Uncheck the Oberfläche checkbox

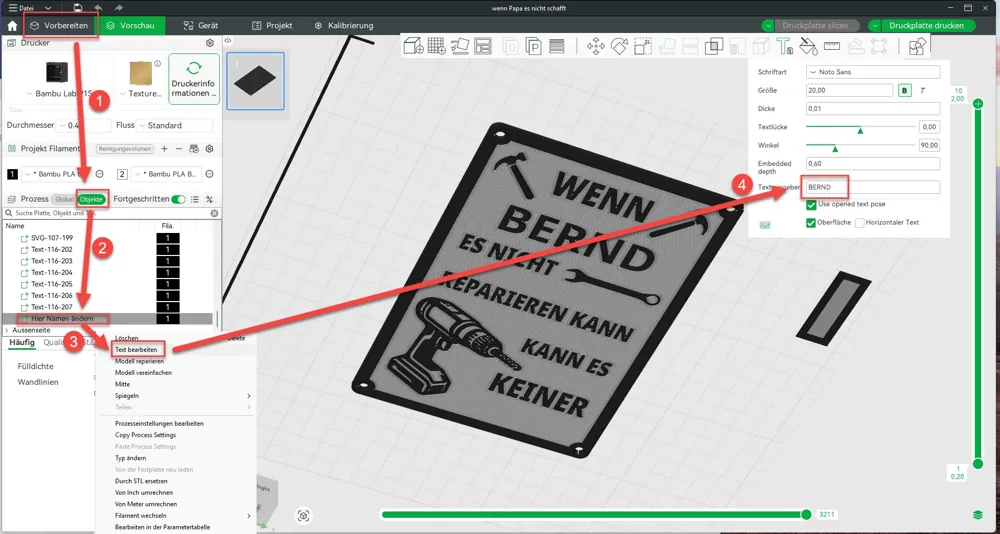click(811, 223)
